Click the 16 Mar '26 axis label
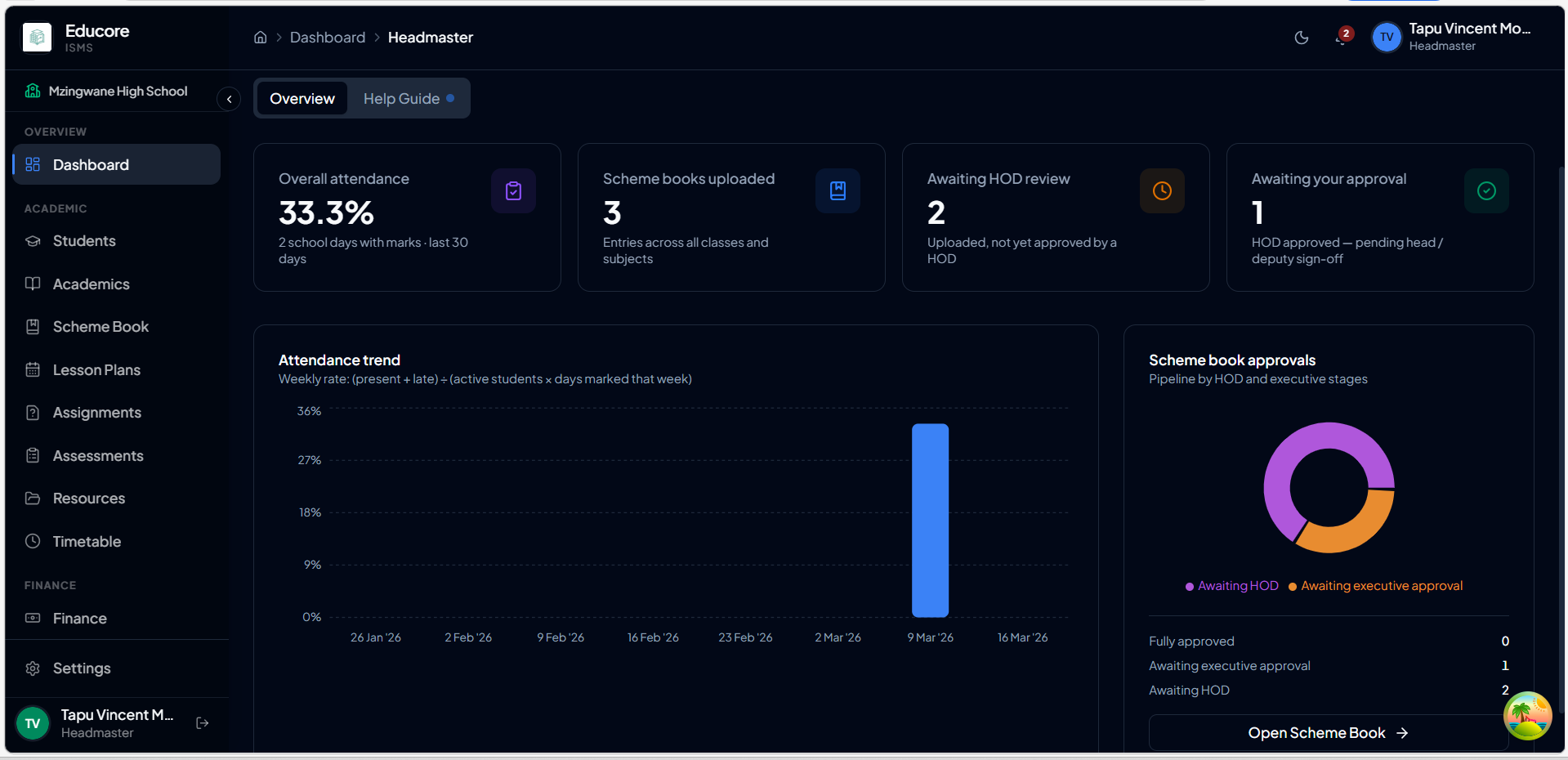The image size is (1568, 760). (x=1022, y=637)
